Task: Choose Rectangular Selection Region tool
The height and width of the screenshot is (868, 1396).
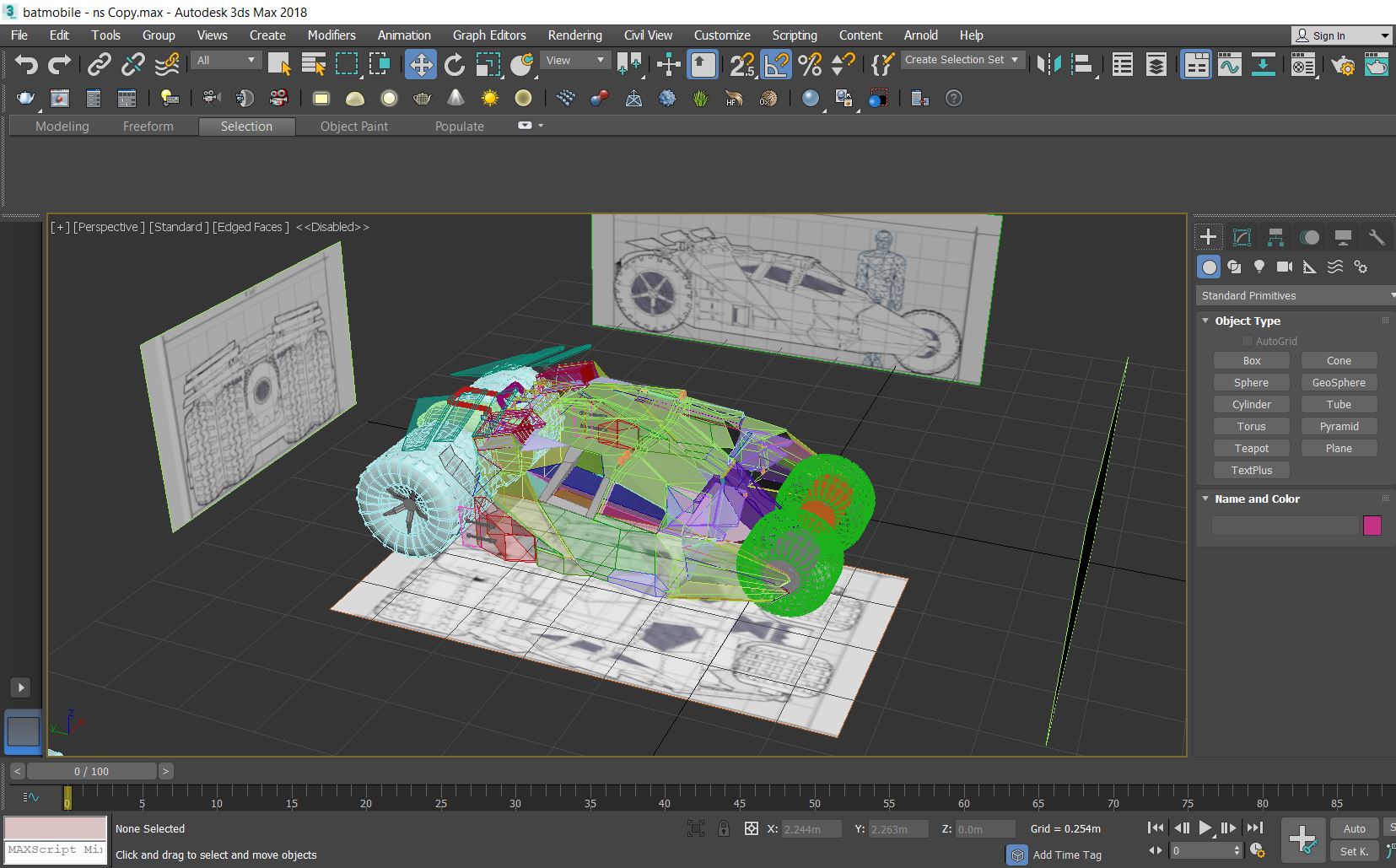Action: tap(347, 64)
